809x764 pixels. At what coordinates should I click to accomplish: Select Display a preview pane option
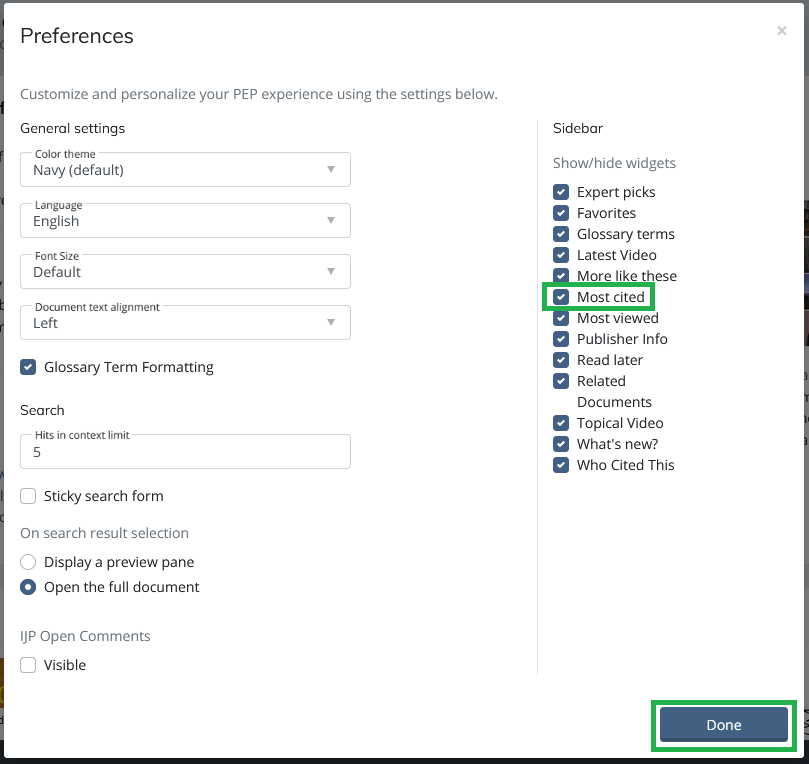pyautogui.click(x=28, y=562)
